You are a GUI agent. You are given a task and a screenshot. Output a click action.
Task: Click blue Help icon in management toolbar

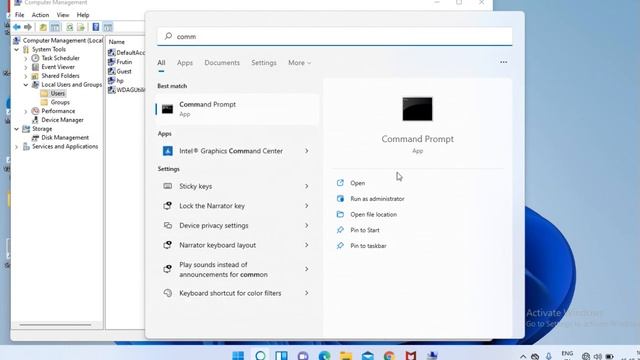[x=96, y=27]
